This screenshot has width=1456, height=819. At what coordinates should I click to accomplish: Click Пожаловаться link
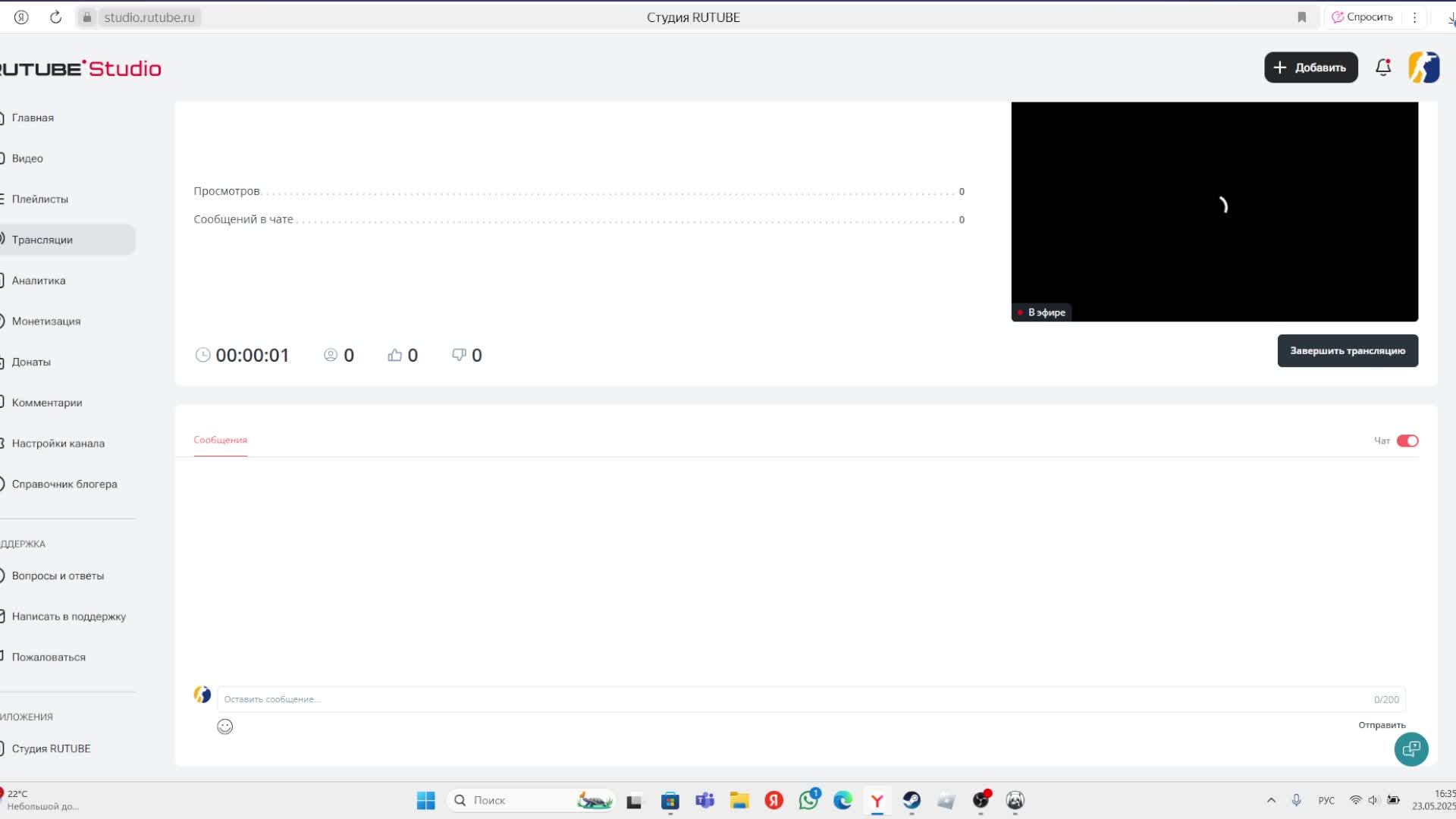tap(49, 657)
